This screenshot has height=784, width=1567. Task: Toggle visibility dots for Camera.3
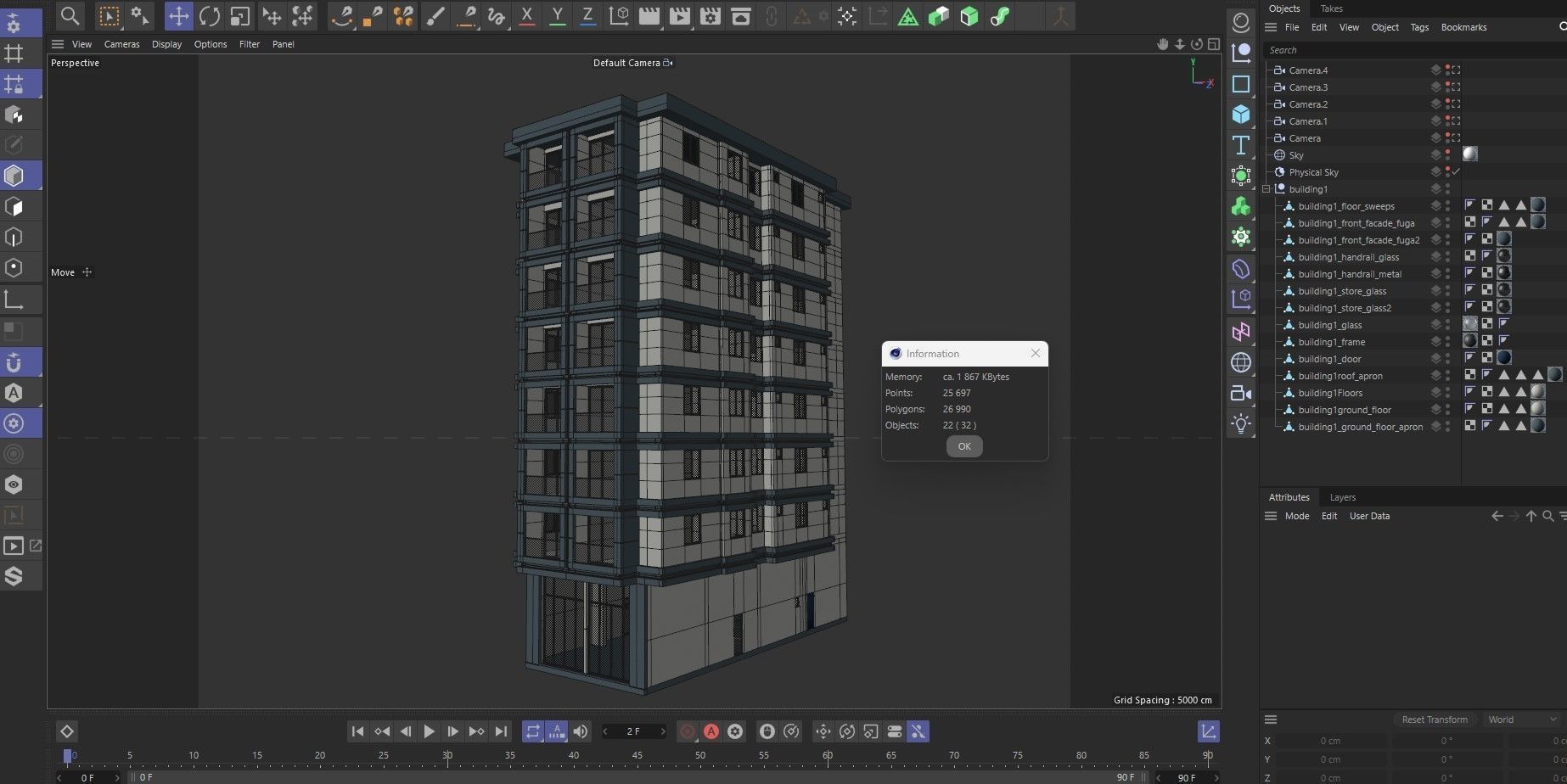pyautogui.click(x=1447, y=87)
